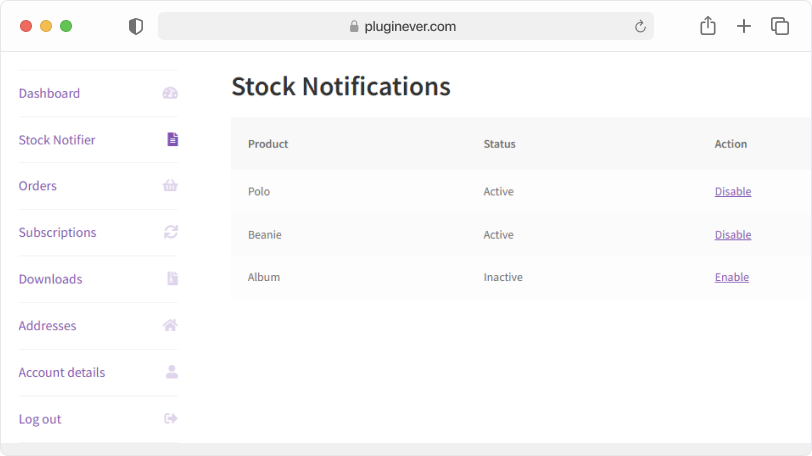Click the Account details person icon

coord(172,372)
